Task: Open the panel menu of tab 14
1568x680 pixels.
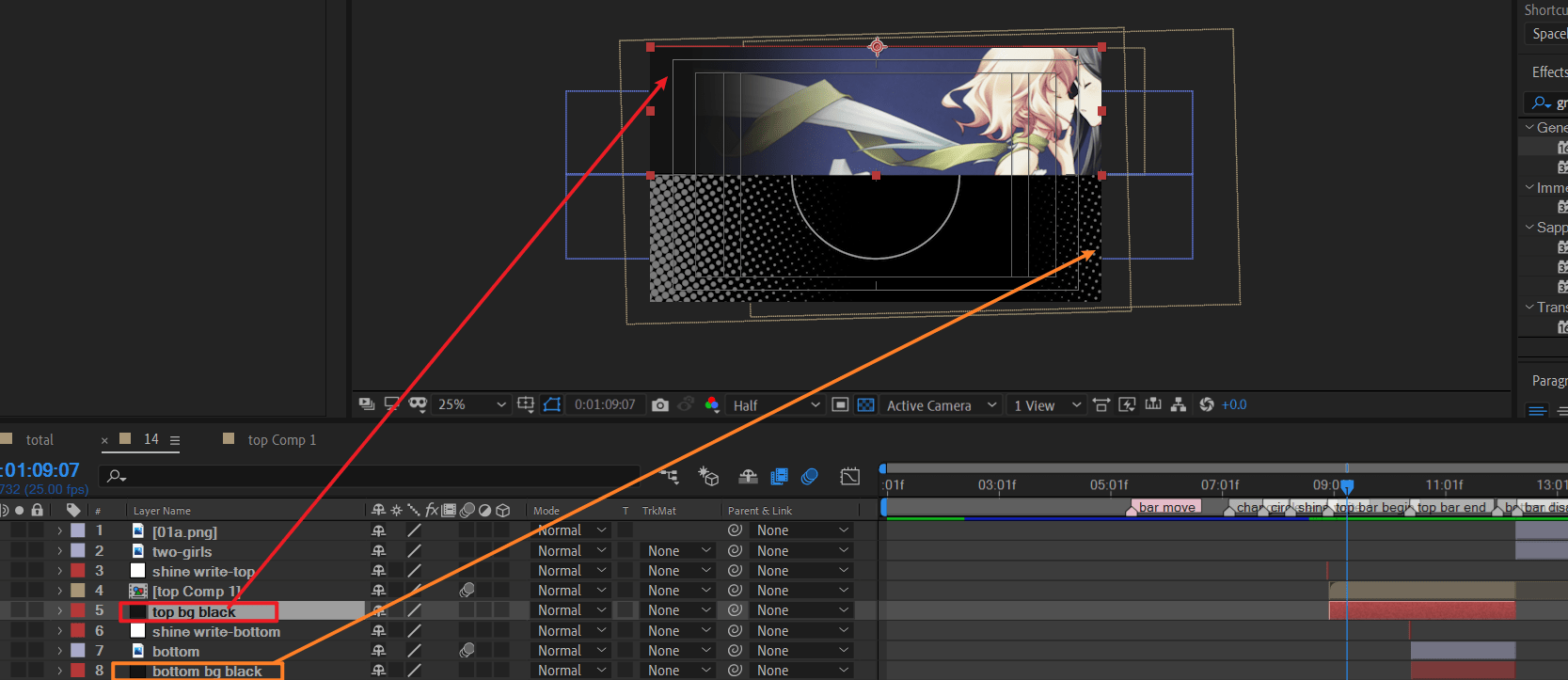Action: [x=174, y=439]
